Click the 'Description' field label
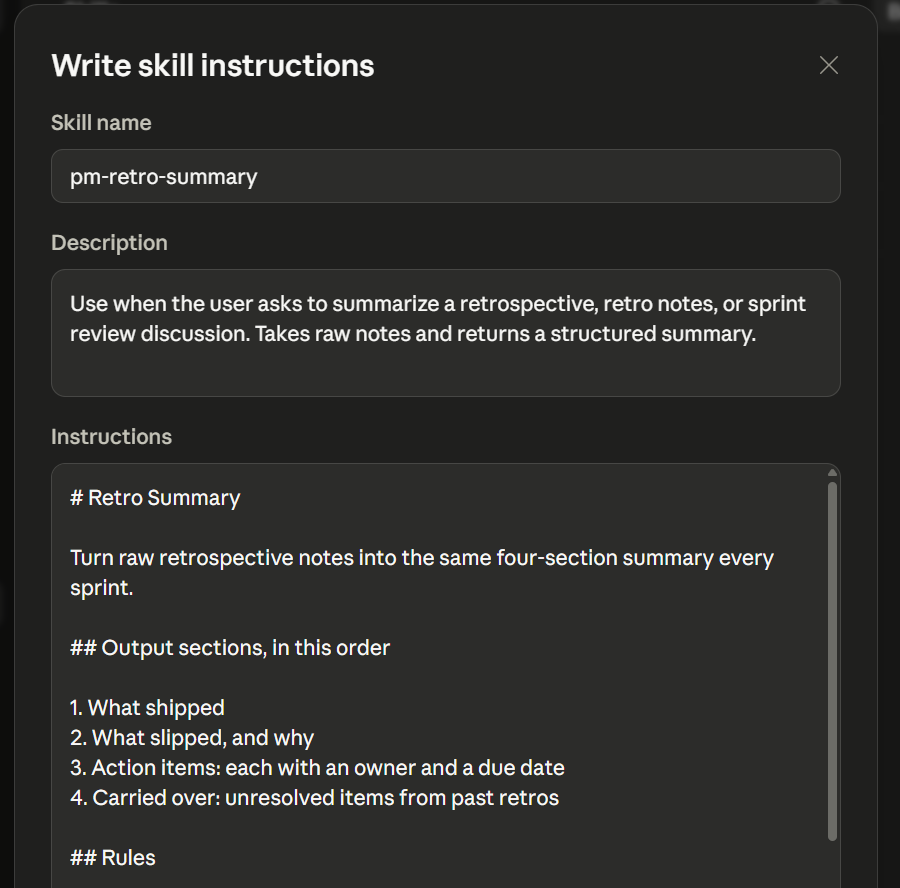The height and width of the screenshot is (888, 900). (x=109, y=243)
